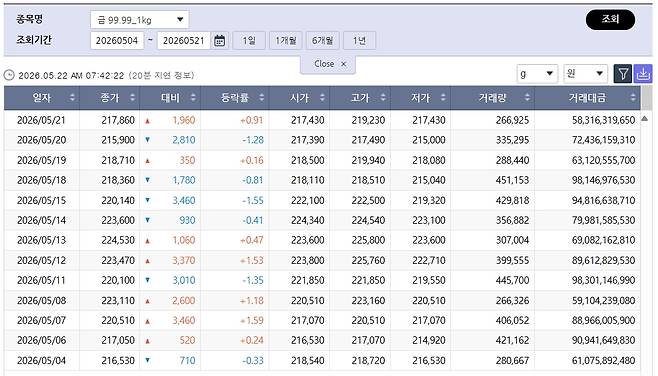Open the 원 currency dropdown
The height and width of the screenshot is (376, 658).
pyautogui.click(x=585, y=74)
